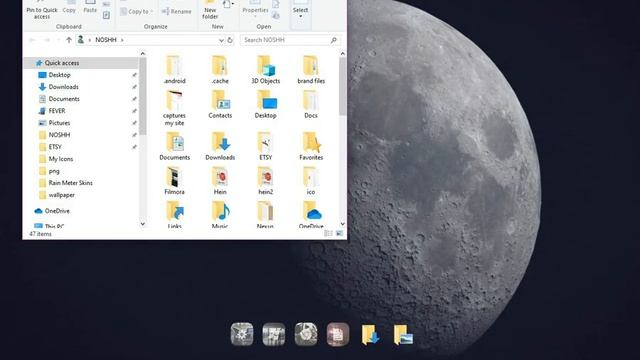Open the Copy to dropdown

click(137, 11)
